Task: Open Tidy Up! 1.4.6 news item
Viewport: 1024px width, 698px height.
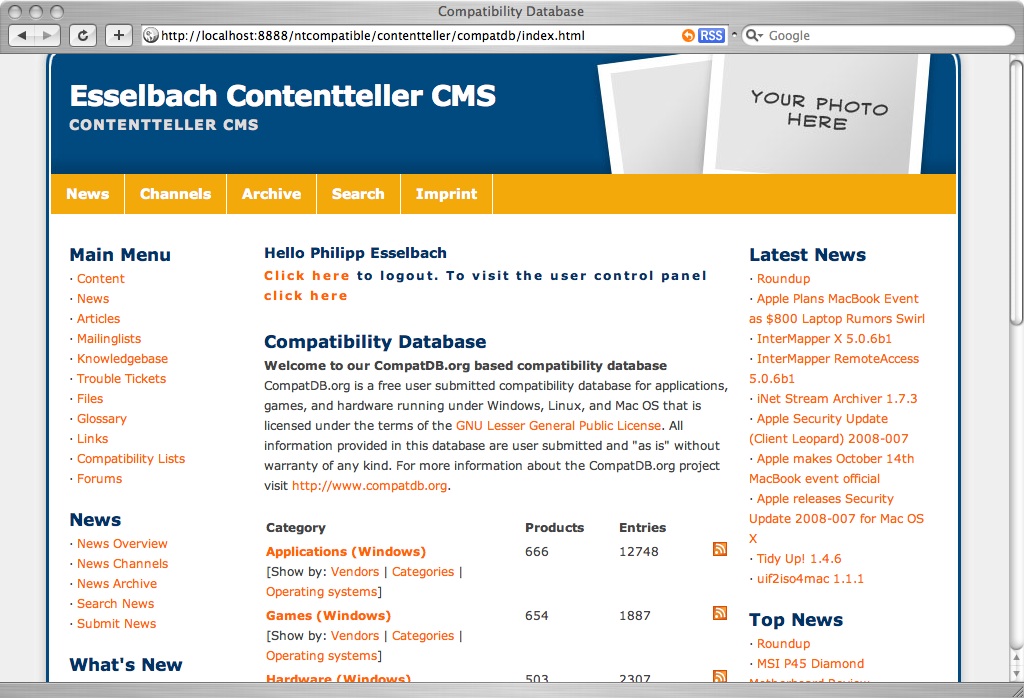Action: click(x=799, y=559)
